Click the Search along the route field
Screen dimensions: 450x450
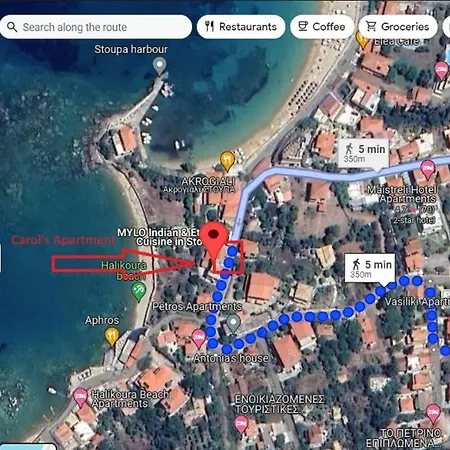(x=96, y=27)
